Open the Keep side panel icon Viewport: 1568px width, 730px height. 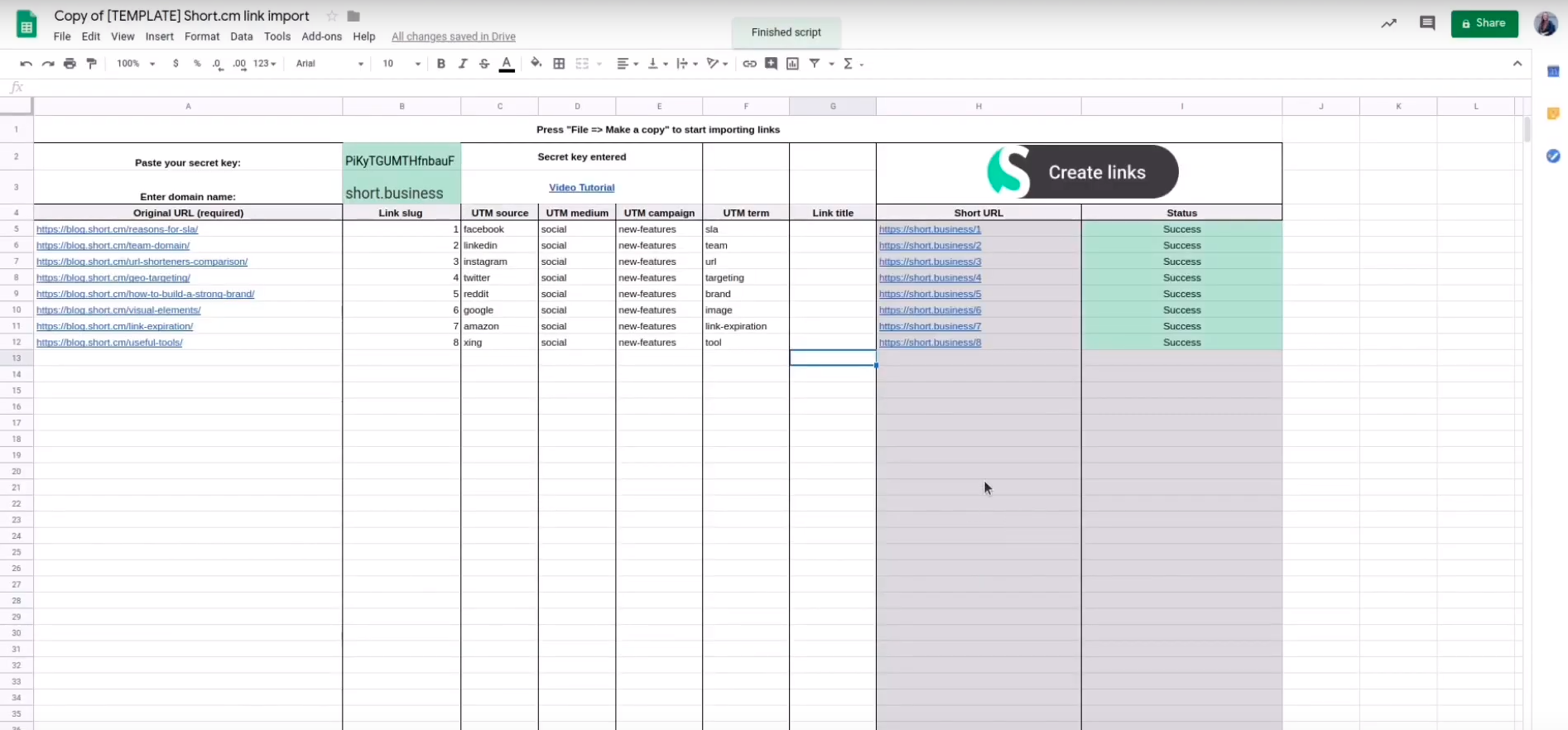pos(1553,113)
